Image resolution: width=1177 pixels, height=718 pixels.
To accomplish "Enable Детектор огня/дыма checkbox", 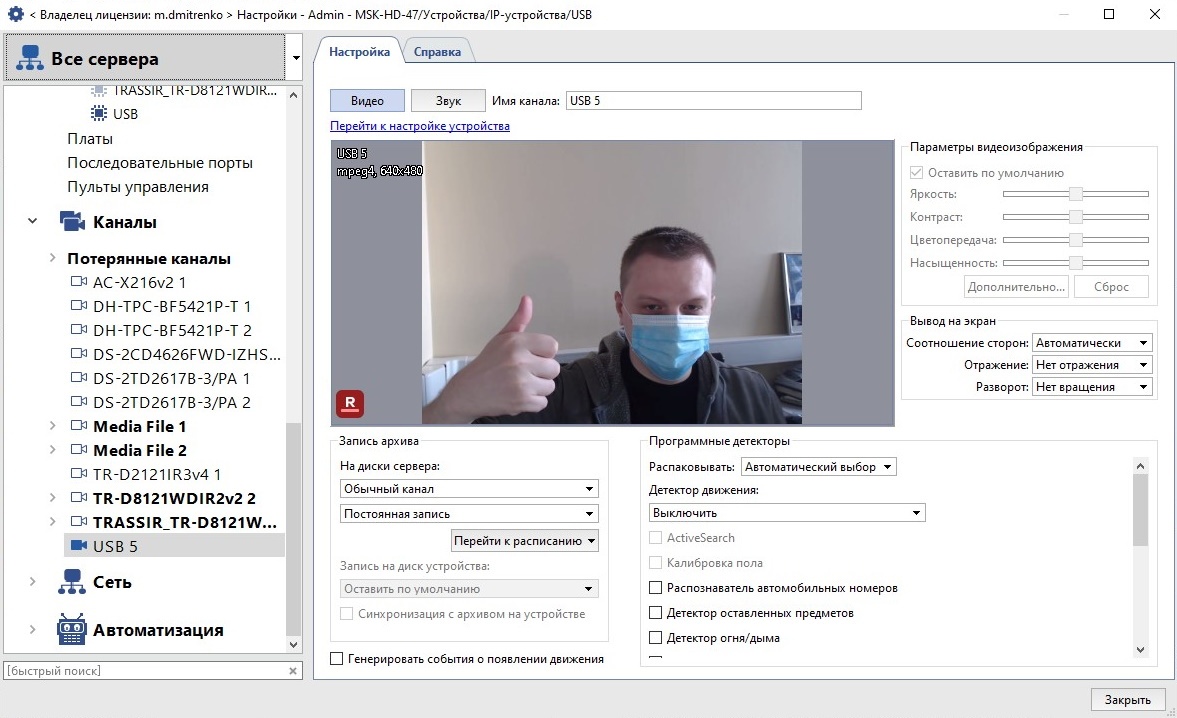I will click(655, 638).
